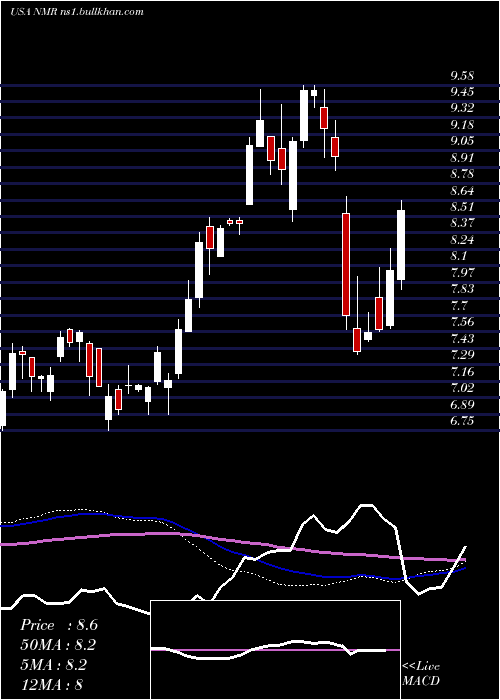Screen dimensions: 500x700
Task: Click the 9.58 price axis label
Action: click(462, 76)
